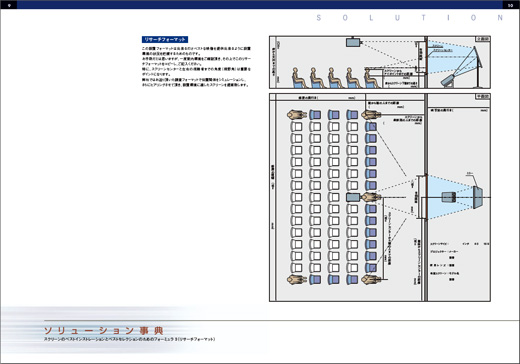Click the プロジェクター メーカー field line
Screen dimensions: 520x364
[x=444, y=252]
